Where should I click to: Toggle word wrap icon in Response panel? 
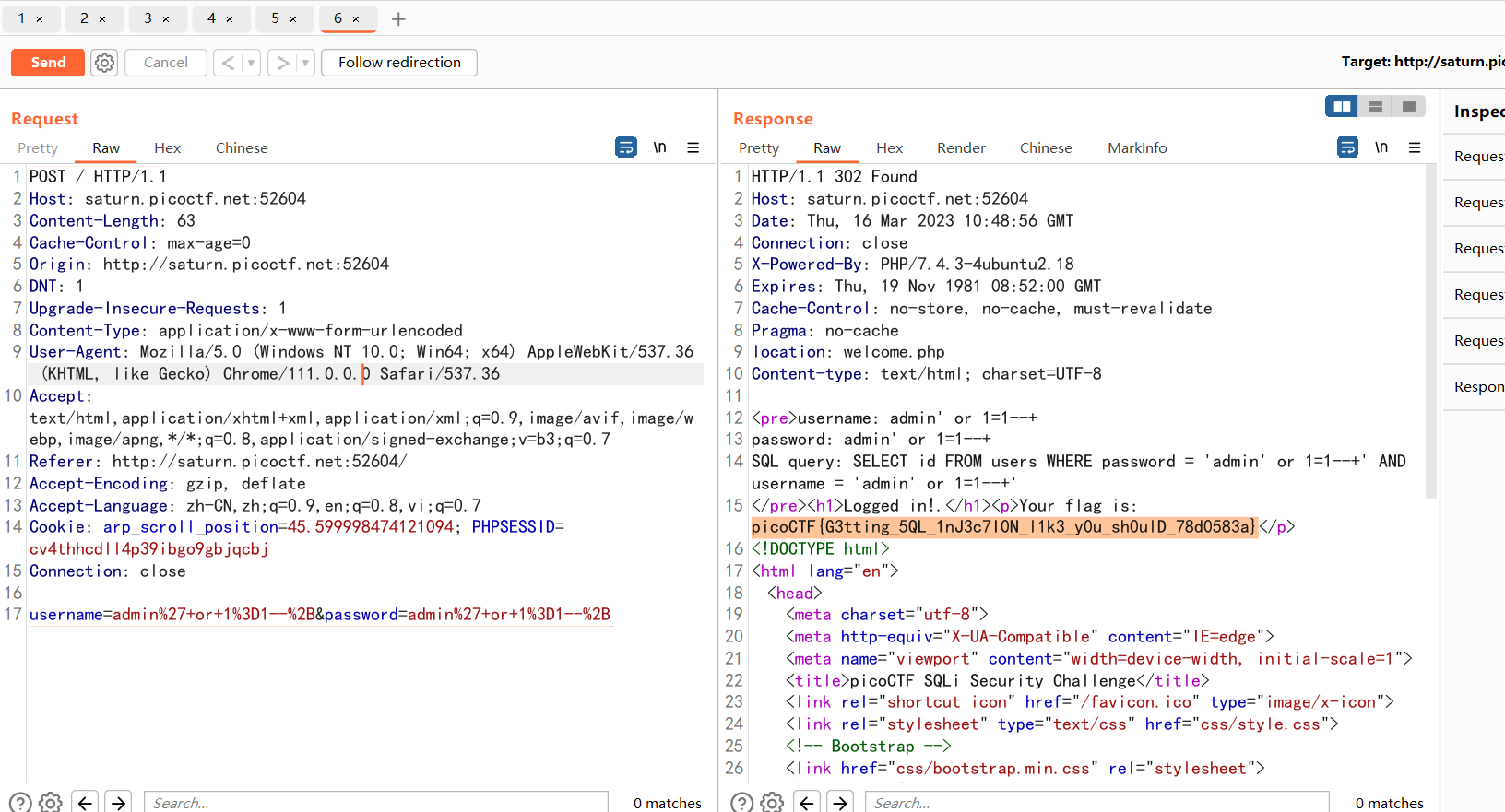(1347, 147)
